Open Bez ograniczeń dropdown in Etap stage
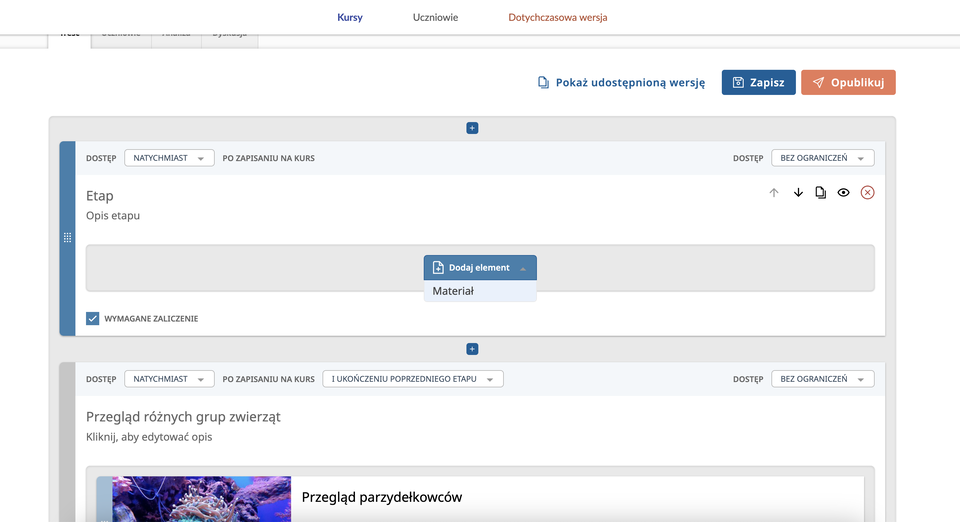The height and width of the screenshot is (522, 960). 822,158
